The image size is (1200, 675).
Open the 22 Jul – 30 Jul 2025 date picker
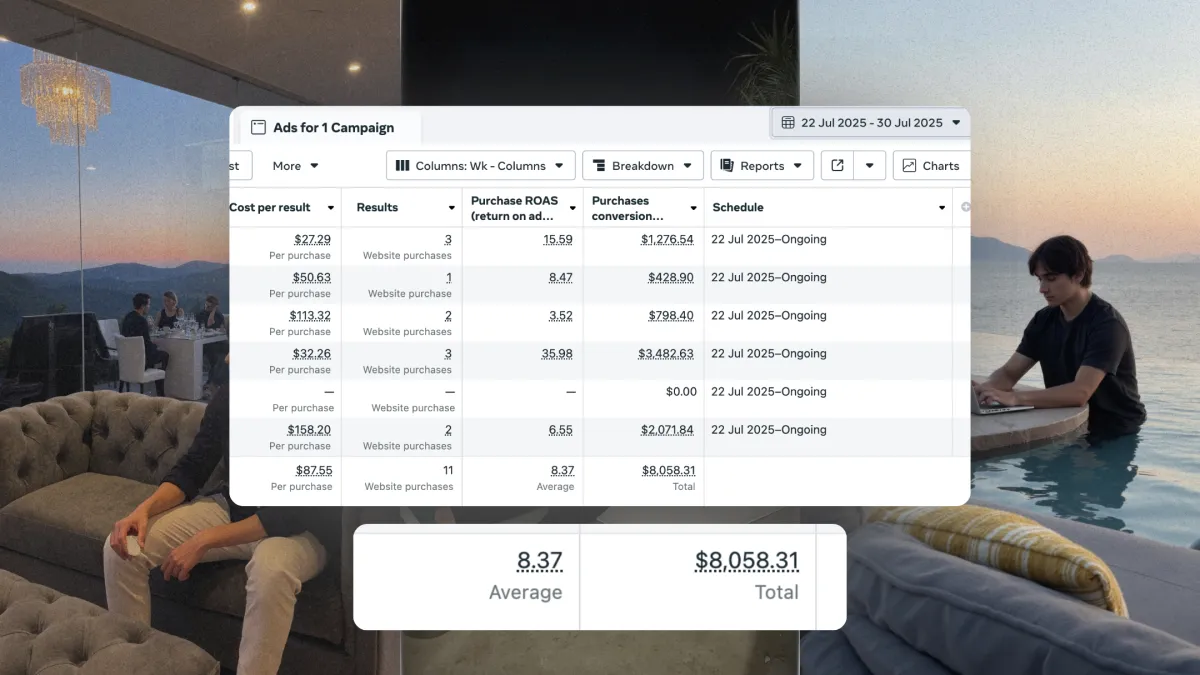[x=871, y=123]
